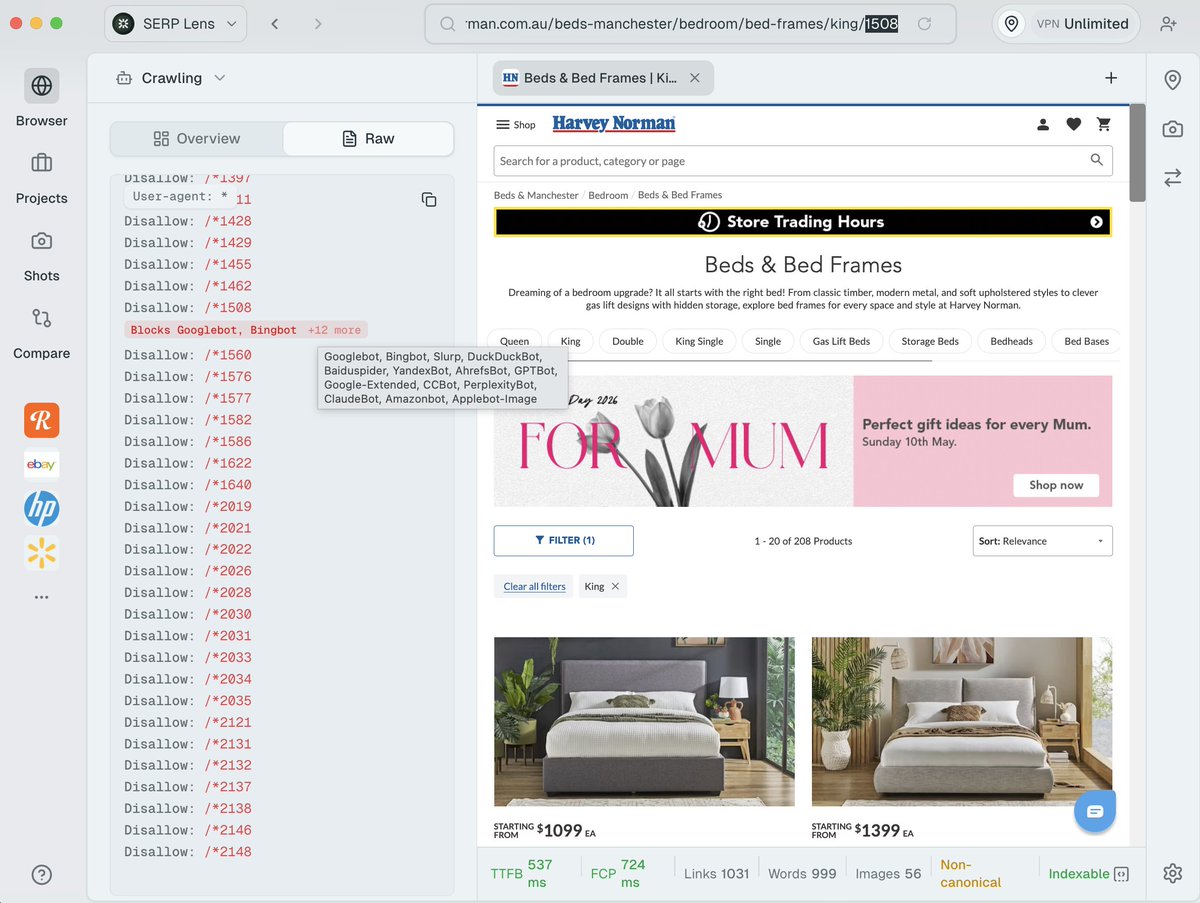Open the orange R bookmark icon

42,421
